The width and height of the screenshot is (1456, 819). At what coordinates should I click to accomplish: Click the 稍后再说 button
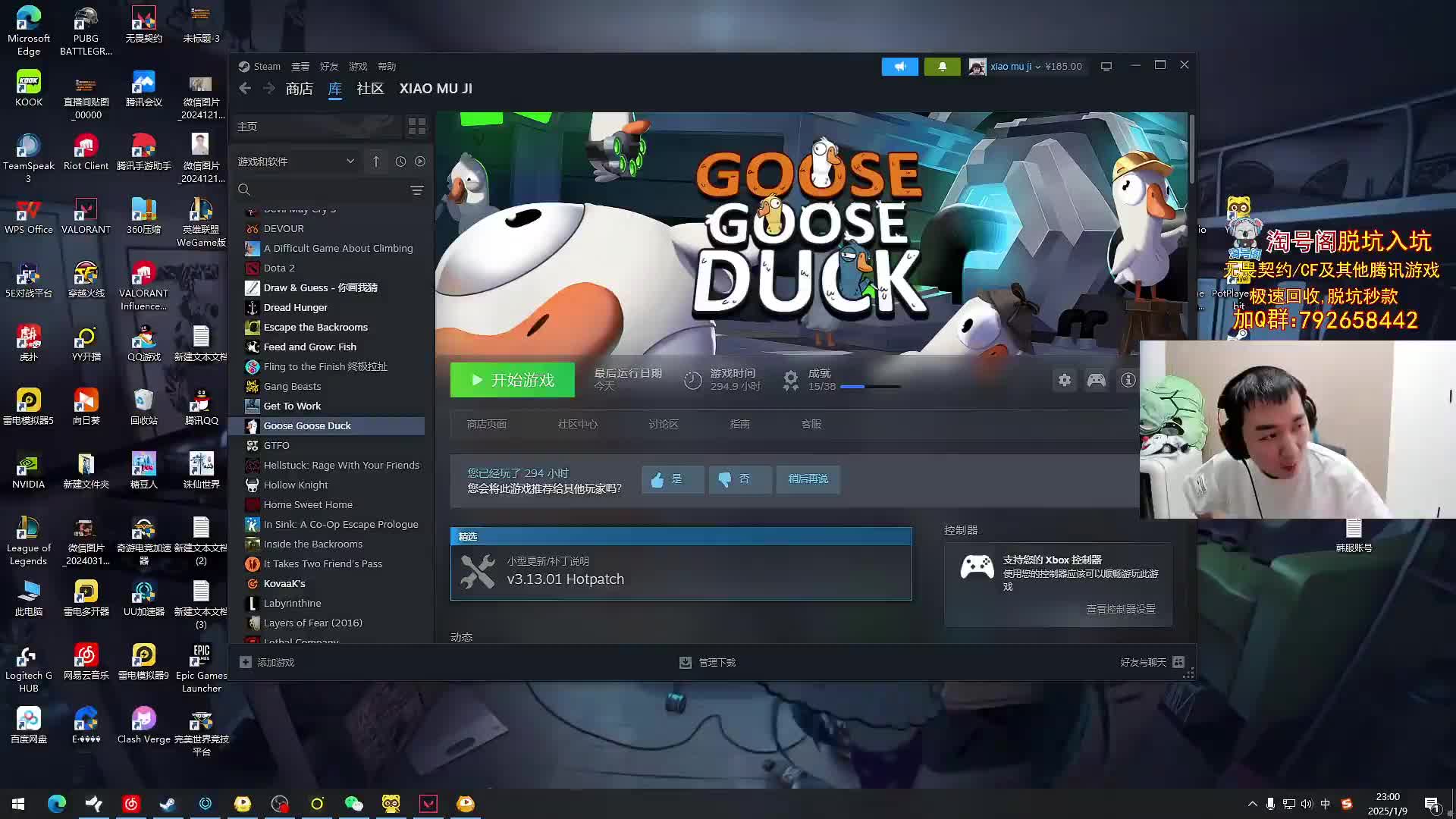[x=808, y=479]
